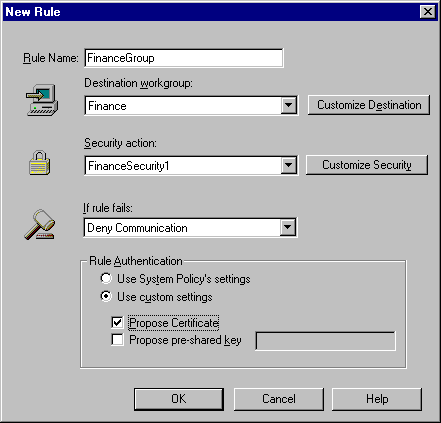Click the Rule Name text field

(x=184, y=58)
